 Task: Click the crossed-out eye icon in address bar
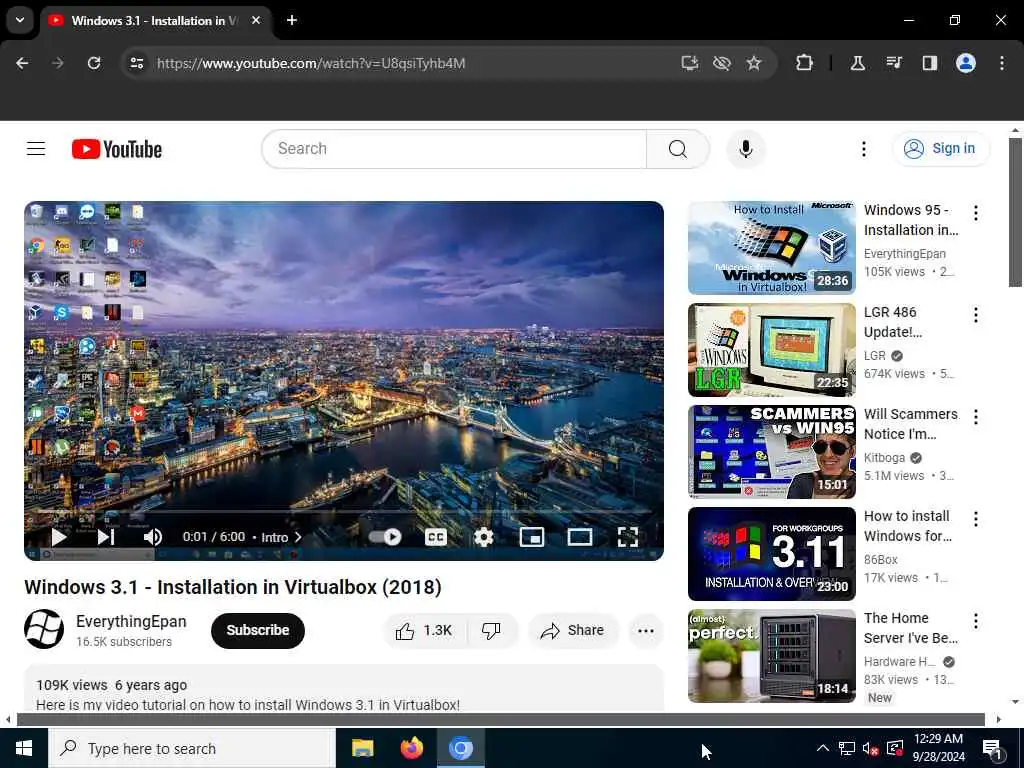coord(722,63)
